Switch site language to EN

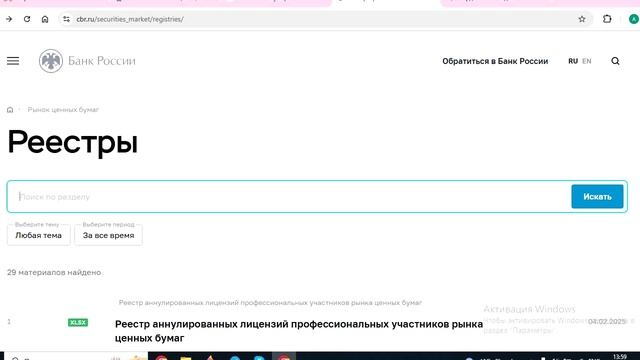pyautogui.click(x=587, y=61)
